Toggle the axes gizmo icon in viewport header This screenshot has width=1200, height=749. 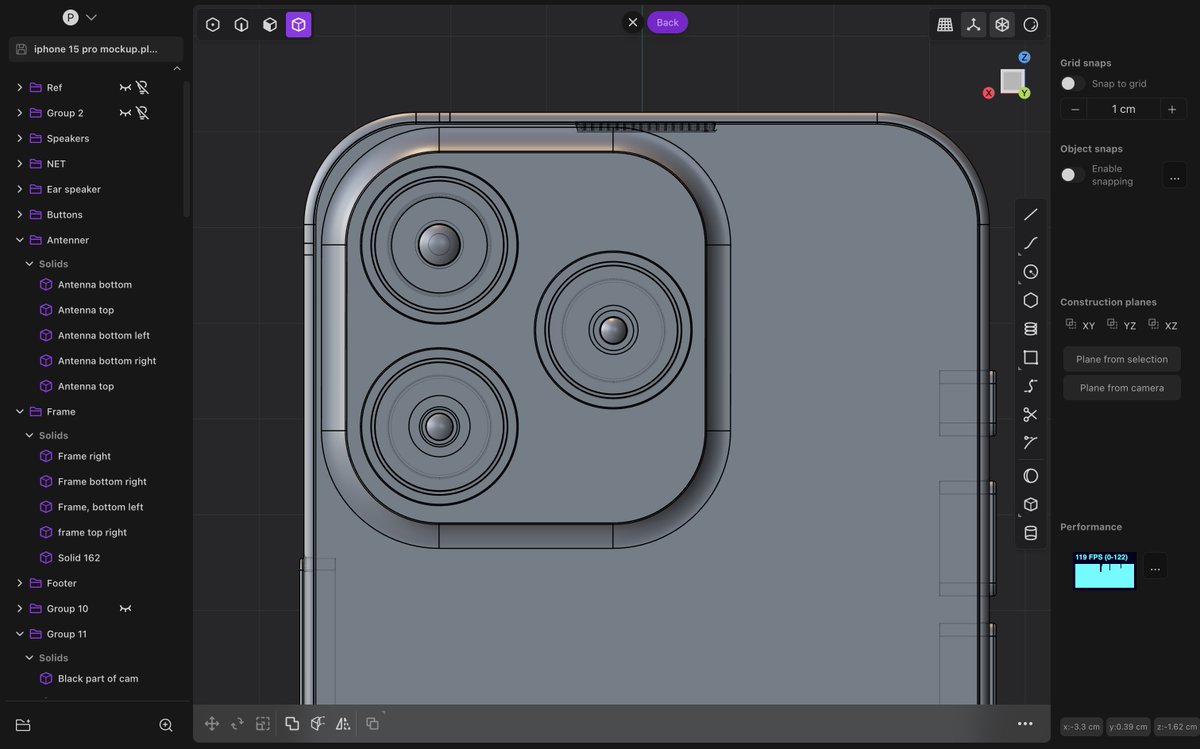[x=973, y=24]
